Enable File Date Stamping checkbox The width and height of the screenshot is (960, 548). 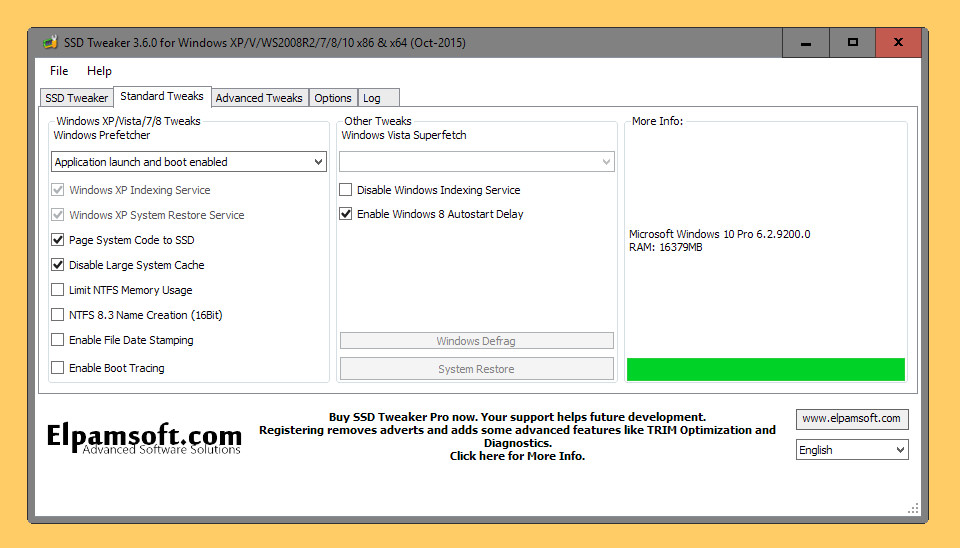[58, 340]
